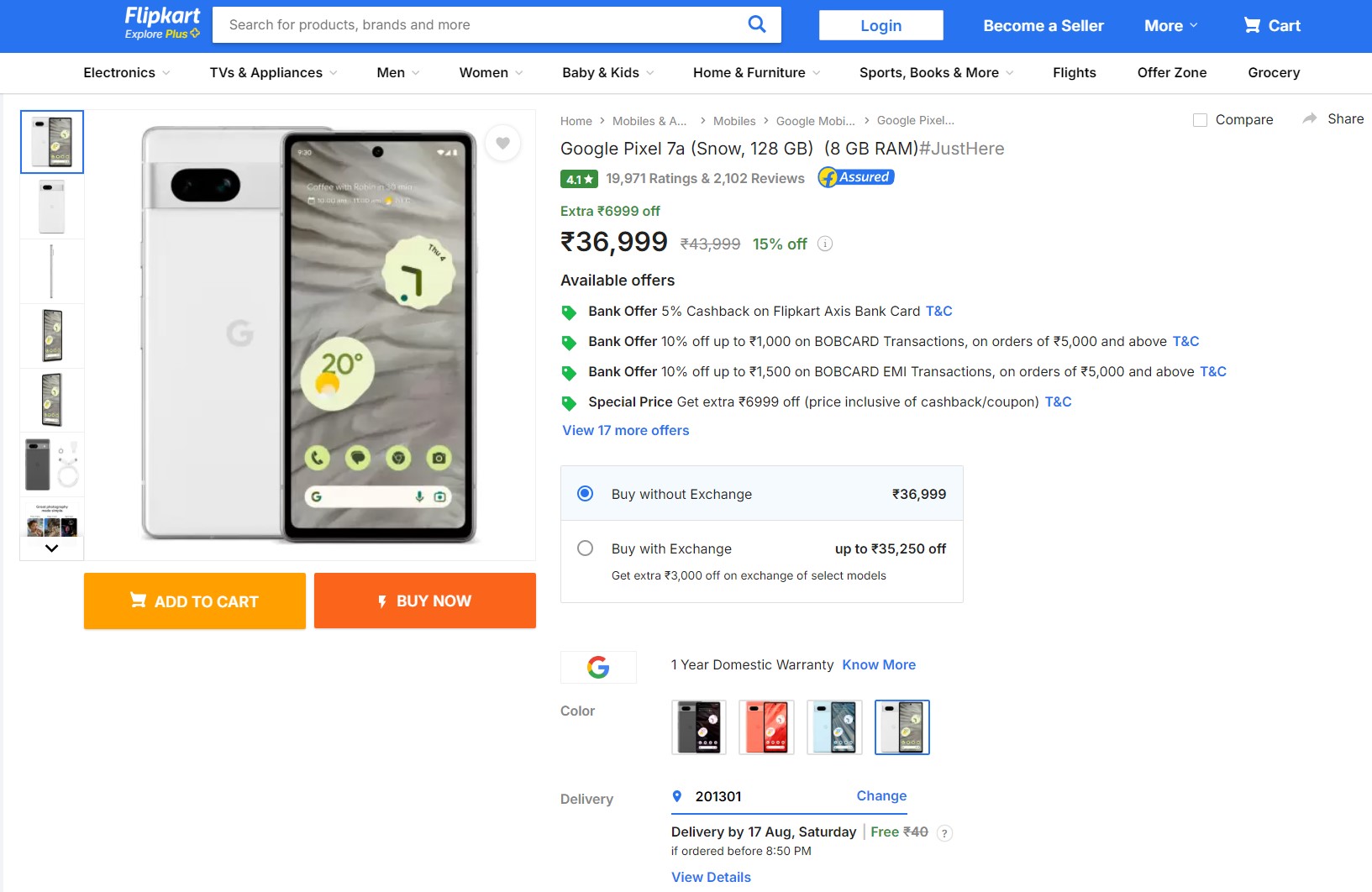Add phone to wishlist heart icon
This screenshot has height=892, width=1372.
pos(502,144)
